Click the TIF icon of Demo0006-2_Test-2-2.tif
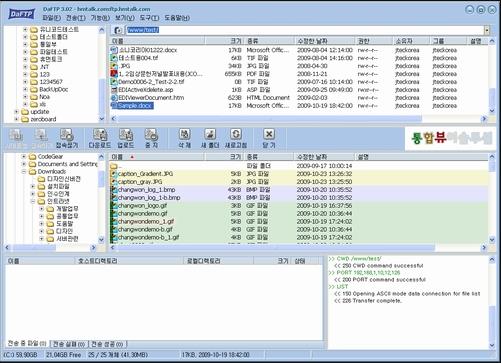The image size is (501, 363). [x=114, y=82]
